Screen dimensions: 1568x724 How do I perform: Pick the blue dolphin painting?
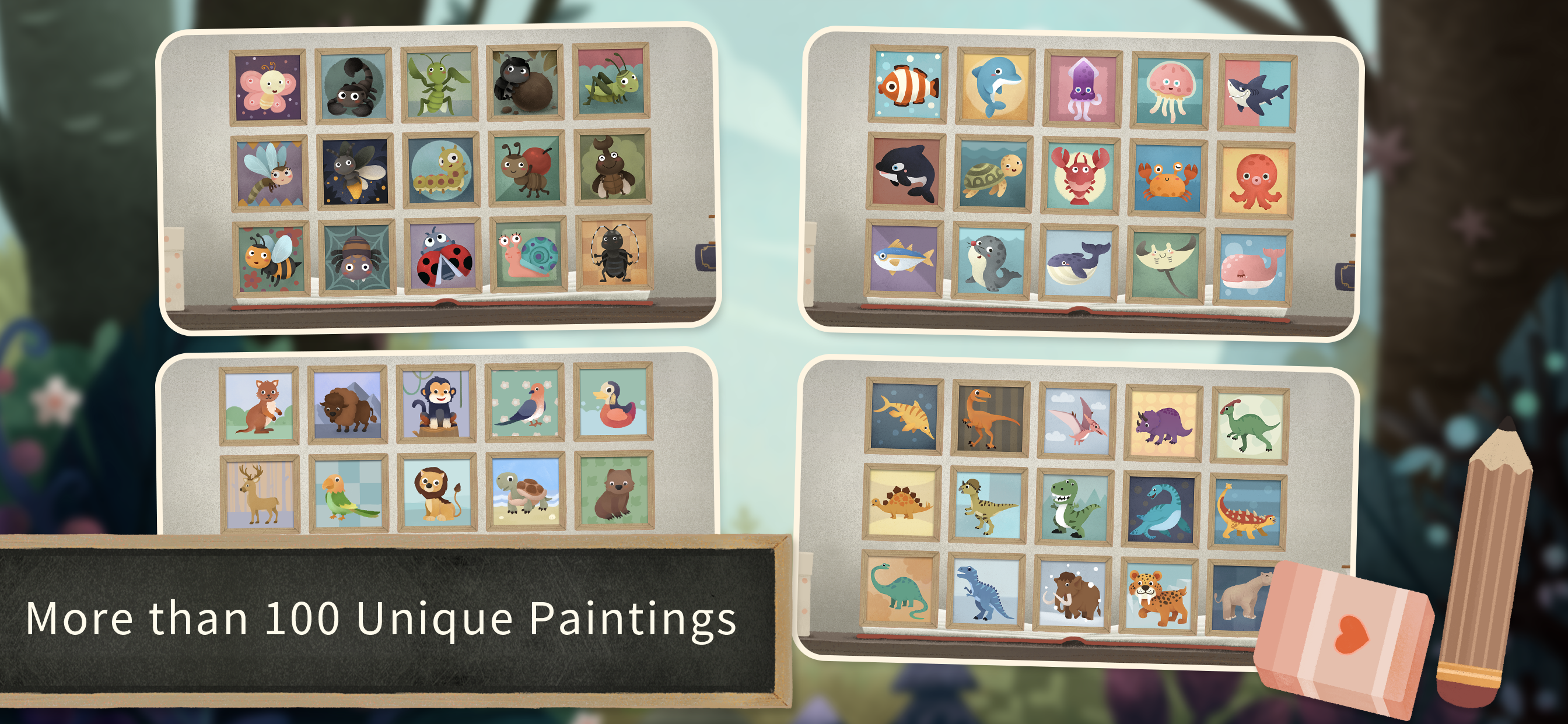[995, 86]
